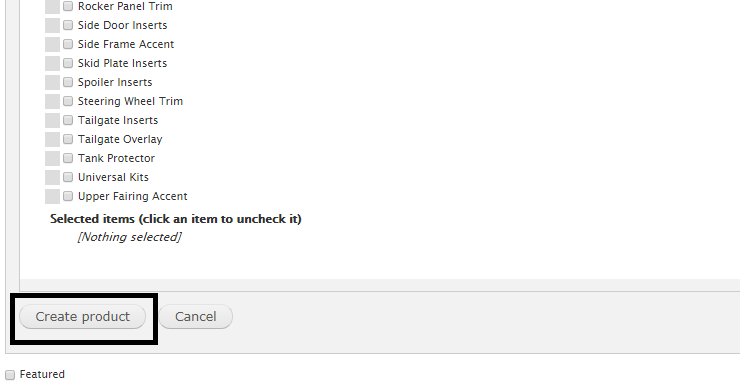This screenshot has width=740, height=385.
Task: Click the Cancel button
Action: (196, 317)
